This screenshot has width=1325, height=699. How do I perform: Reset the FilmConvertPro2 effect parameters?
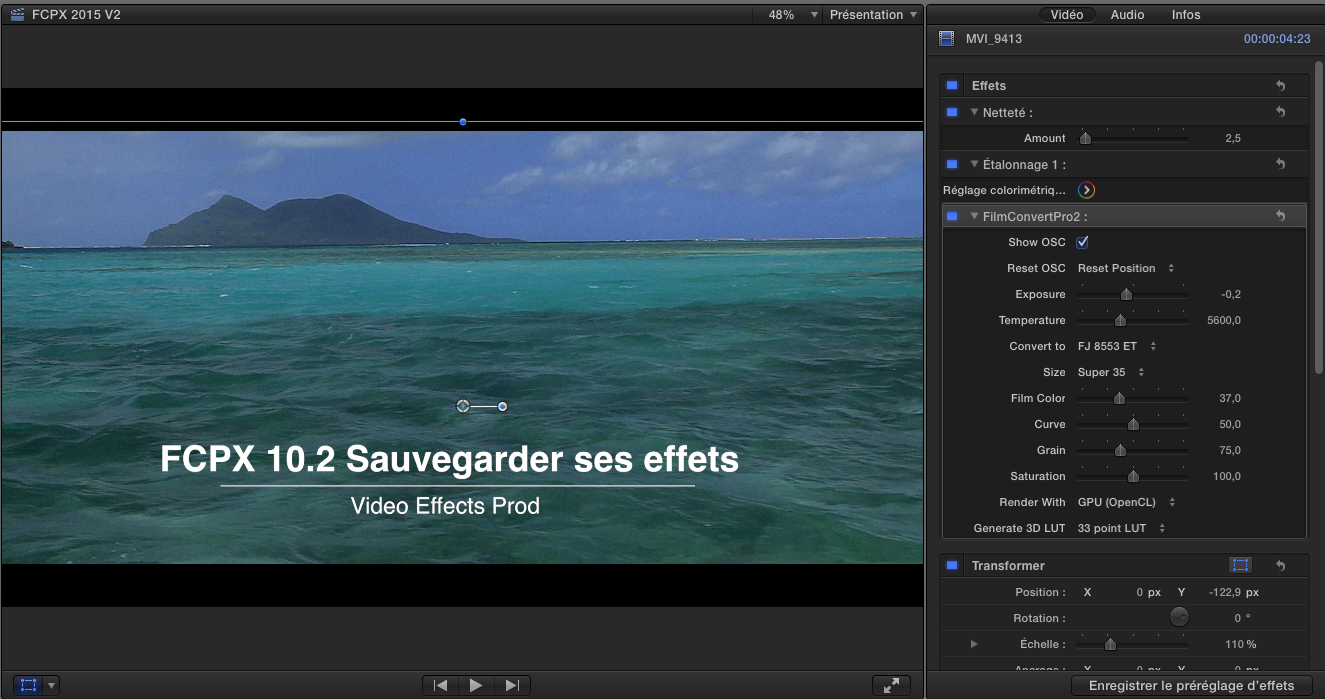click(x=1280, y=216)
